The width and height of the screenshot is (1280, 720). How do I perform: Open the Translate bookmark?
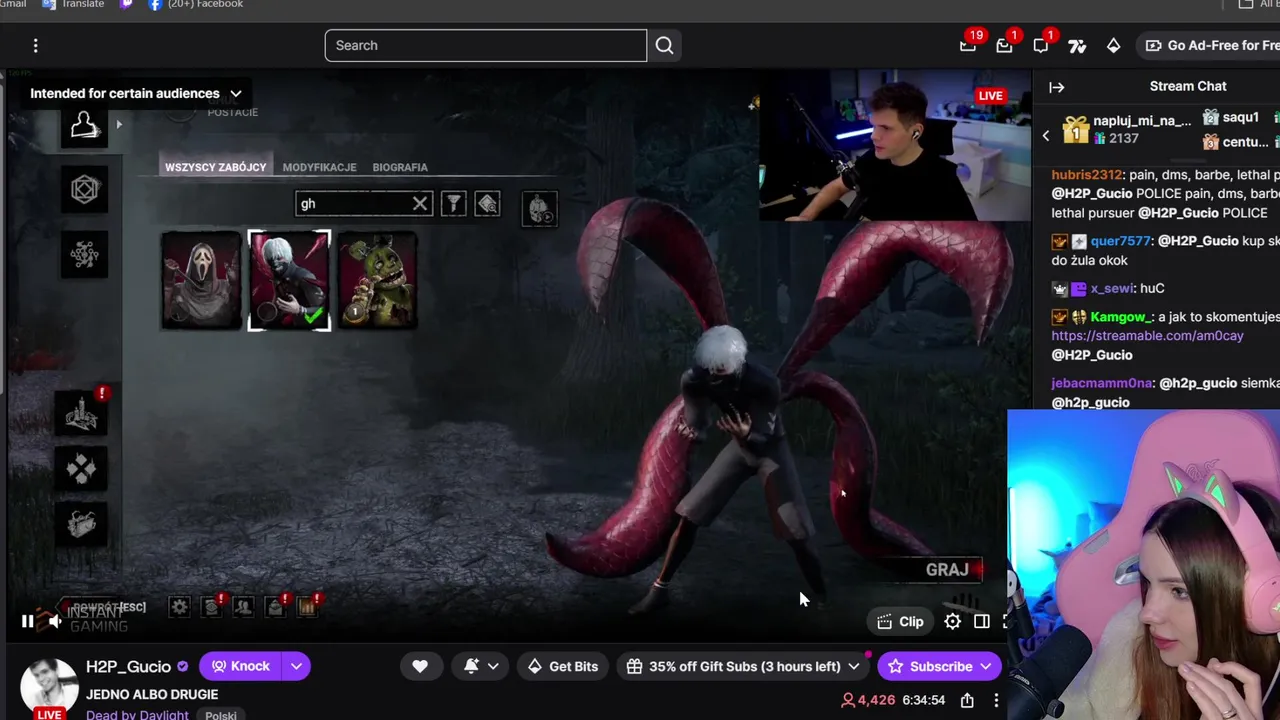tap(74, 4)
